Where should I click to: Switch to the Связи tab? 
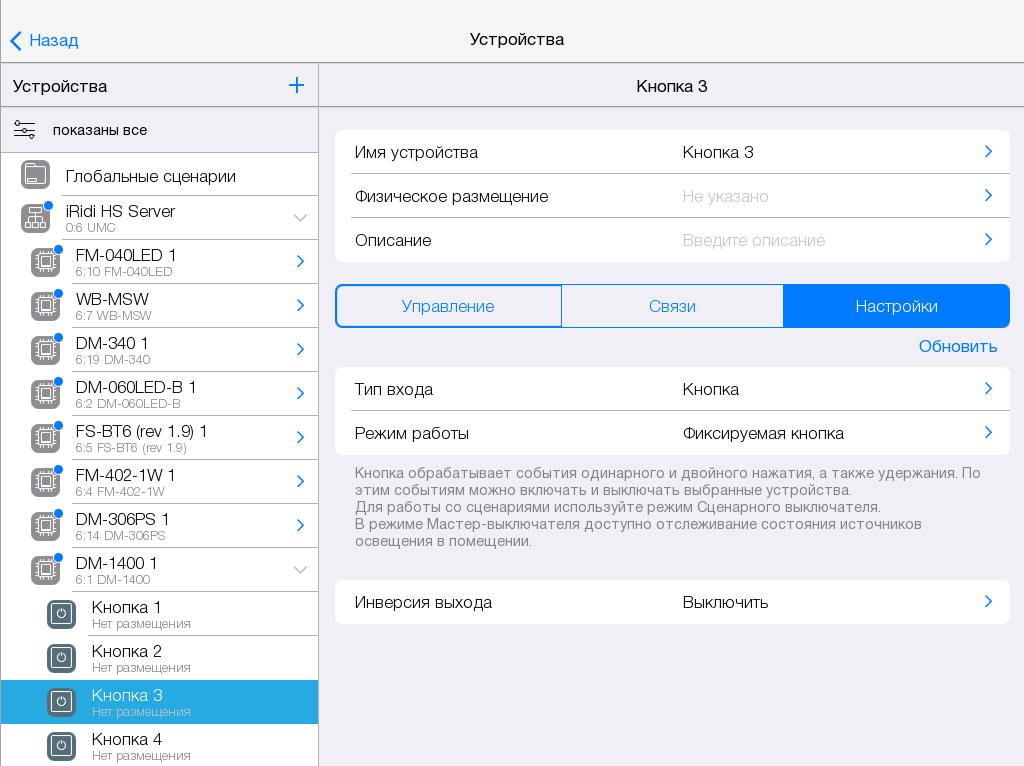coord(672,306)
